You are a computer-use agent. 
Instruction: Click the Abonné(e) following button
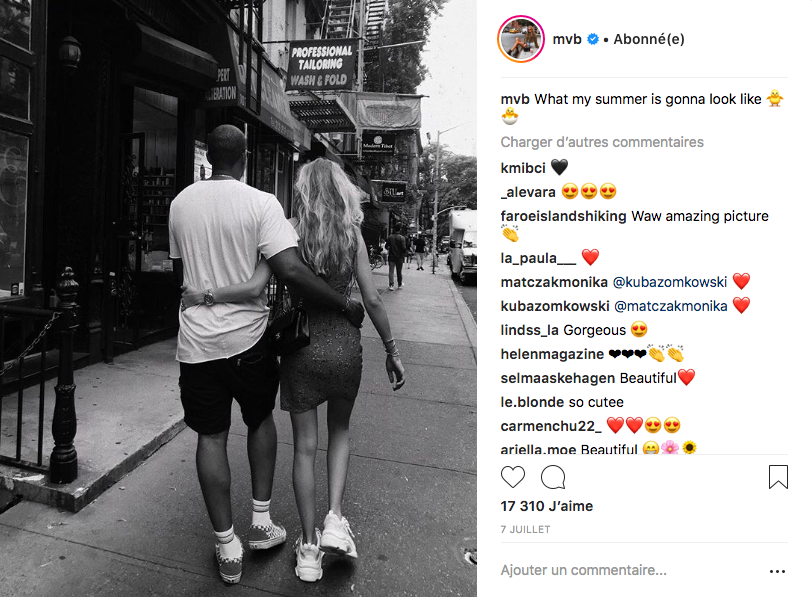649,39
